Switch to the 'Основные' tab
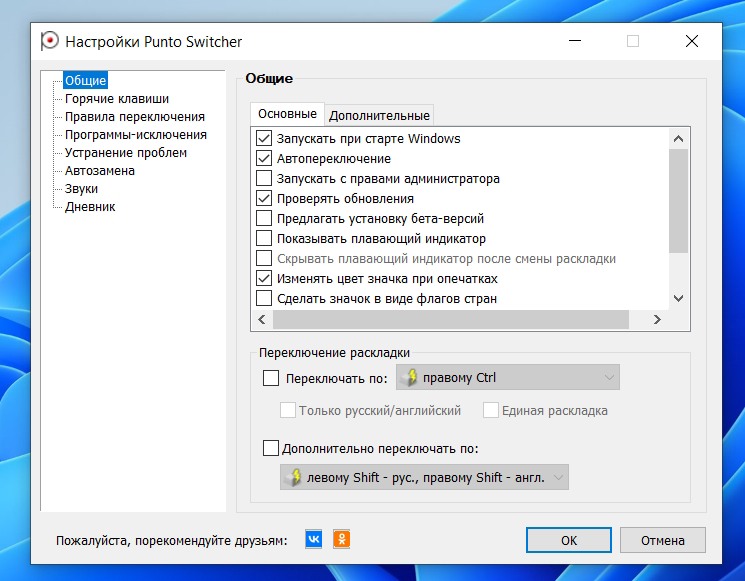 287,114
